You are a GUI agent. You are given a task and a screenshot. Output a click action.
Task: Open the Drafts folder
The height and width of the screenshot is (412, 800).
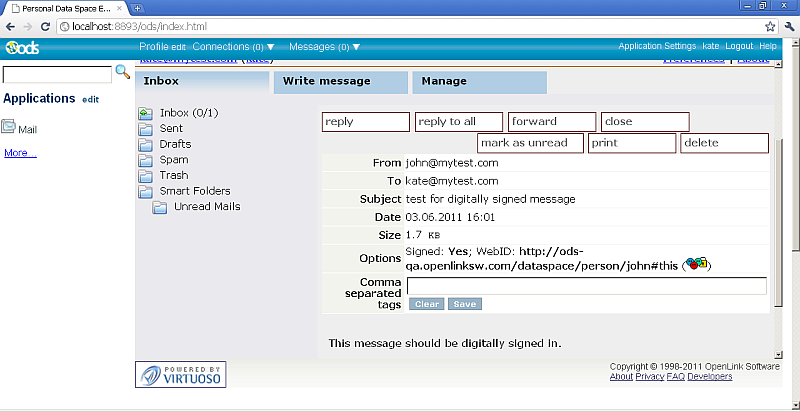(x=174, y=144)
